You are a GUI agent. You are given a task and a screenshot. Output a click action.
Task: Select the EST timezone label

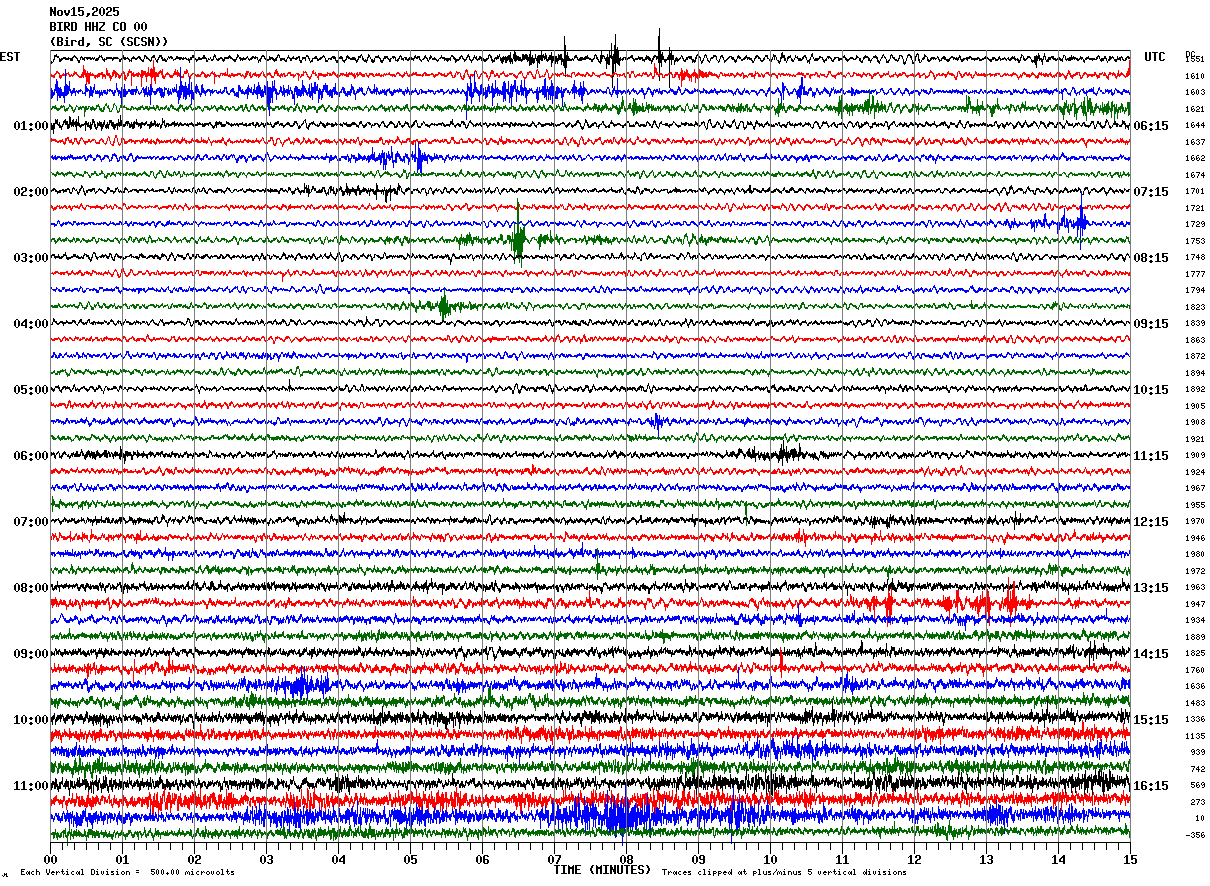pos(10,57)
